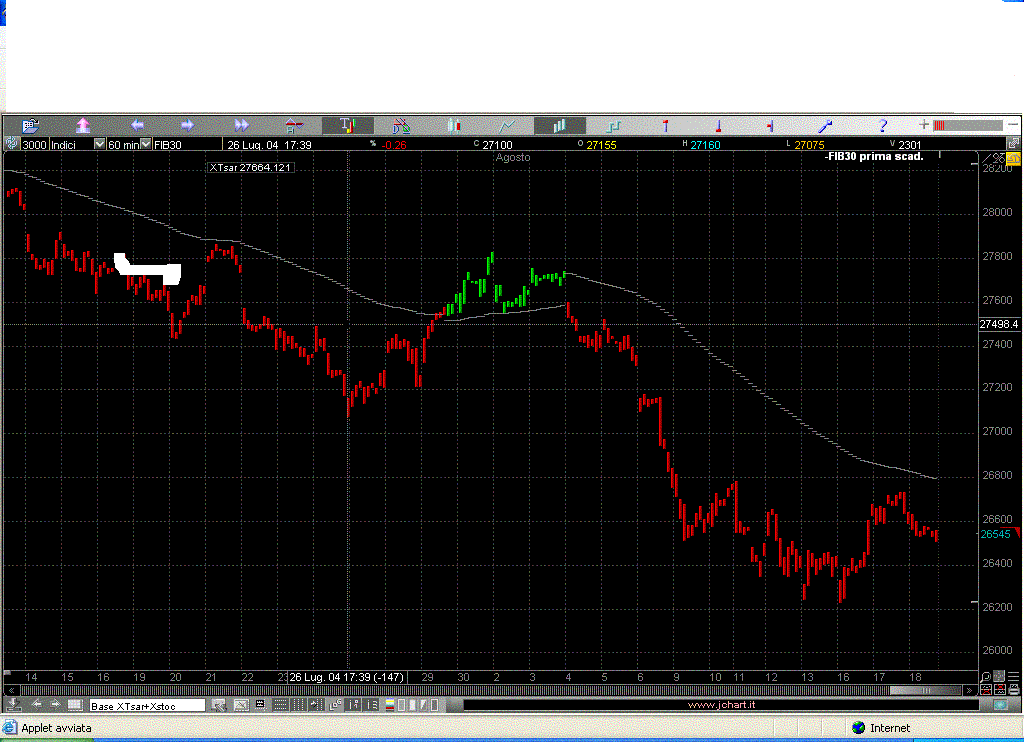1024x742 pixels.
Task: Click the Base XTsar+Xstoc template field
Action: click(146, 705)
